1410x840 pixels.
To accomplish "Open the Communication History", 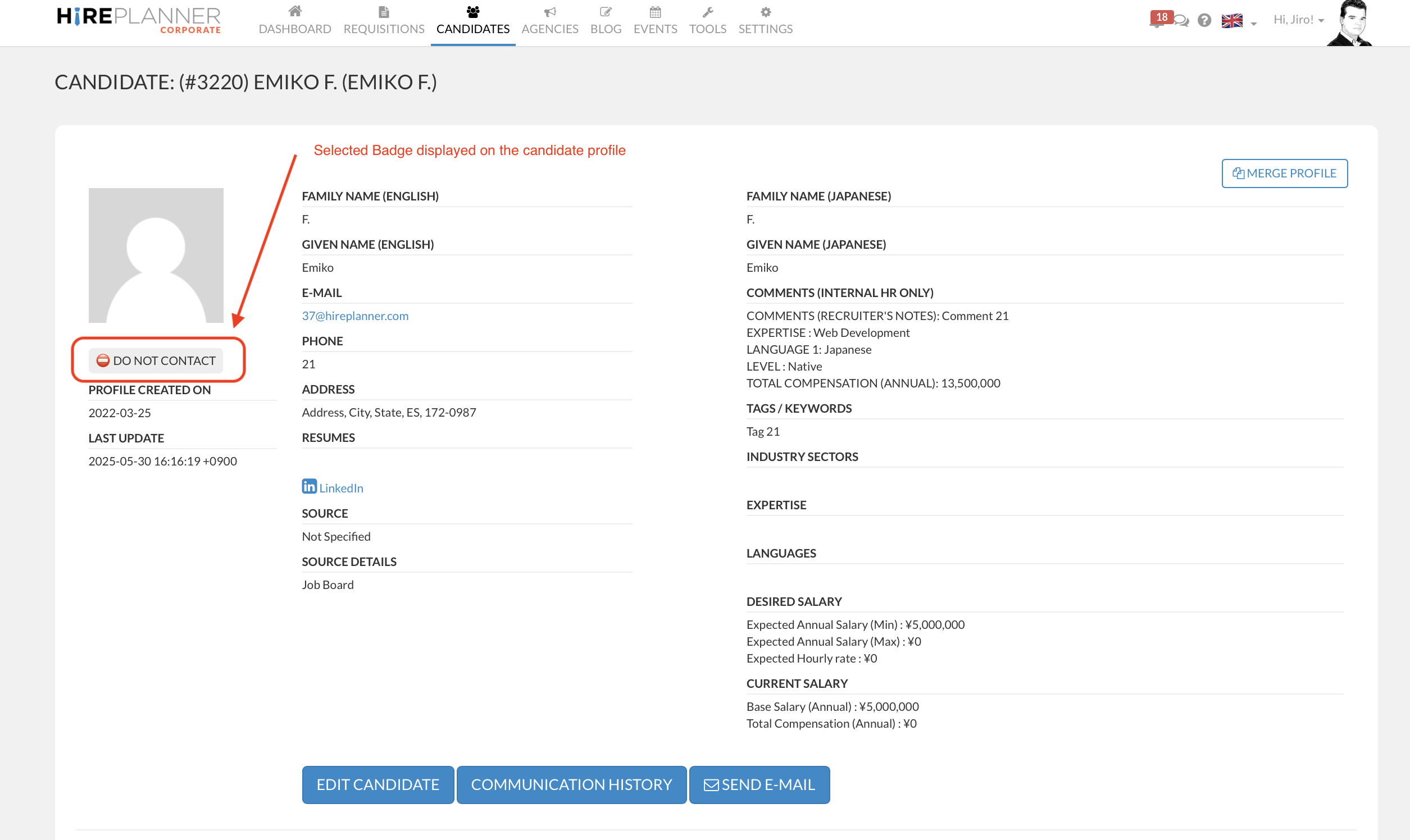I will pyautogui.click(x=571, y=784).
